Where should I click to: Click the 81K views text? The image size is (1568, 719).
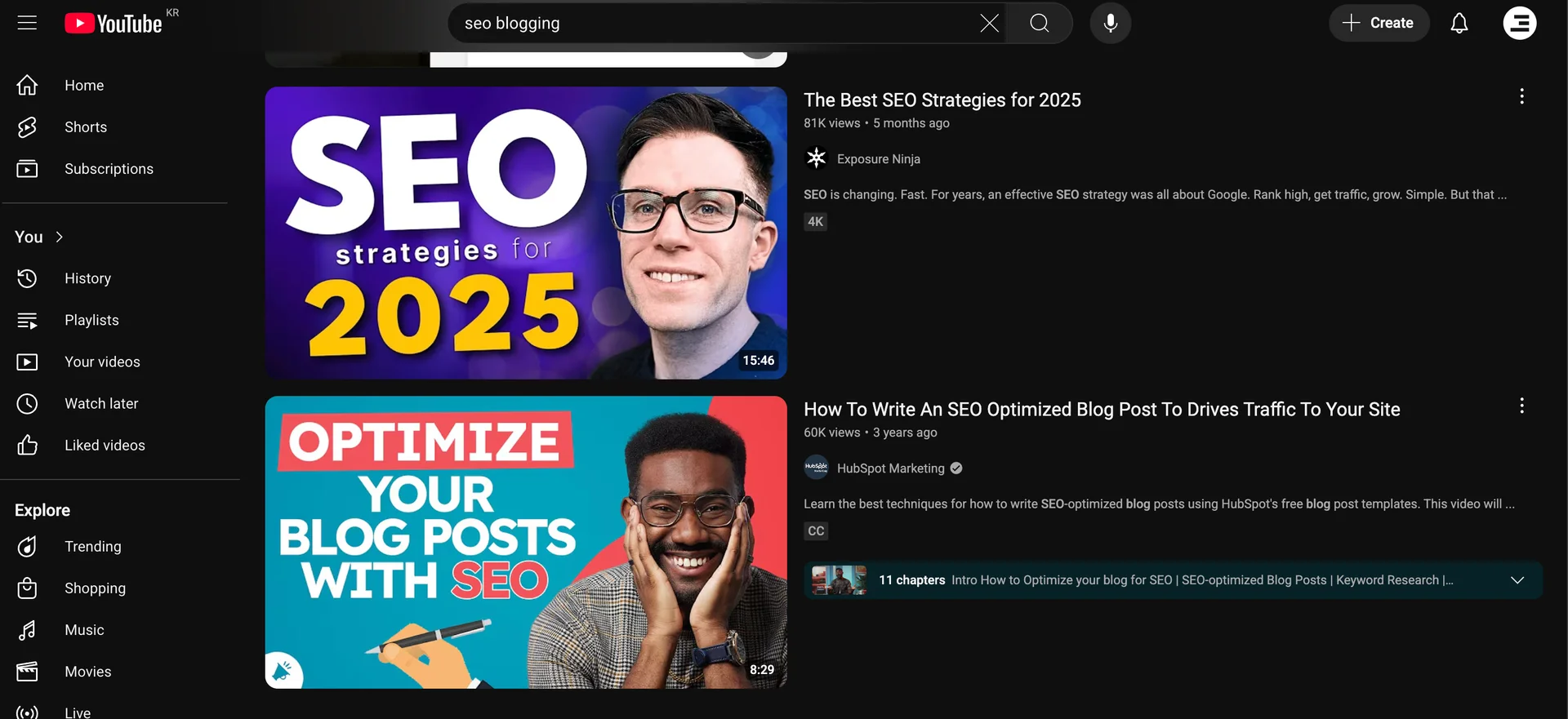pyautogui.click(x=831, y=123)
